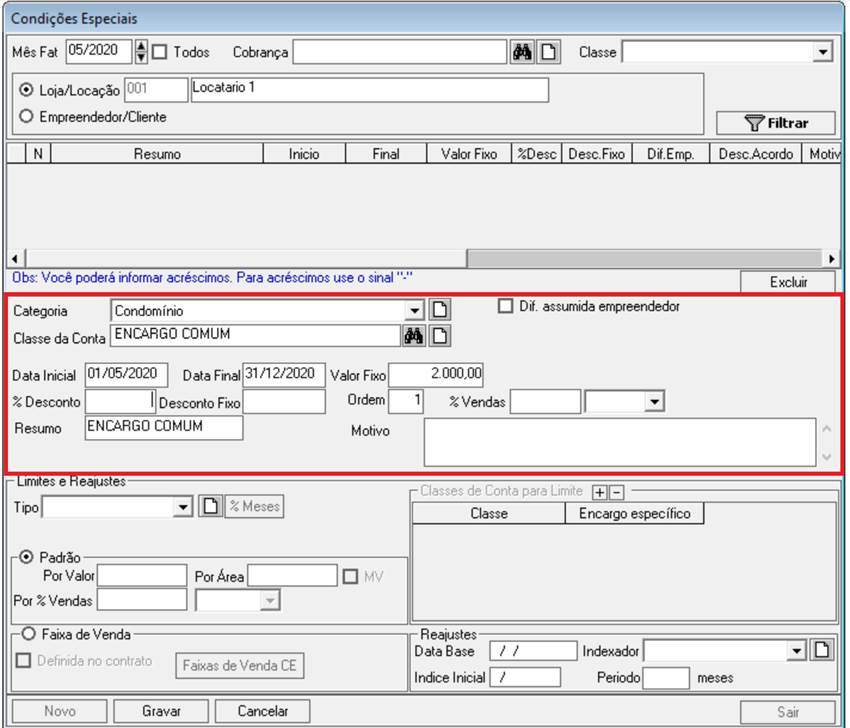Expand the Indexador dropdown
The height and width of the screenshot is (728, 850).
click(796, 650)
